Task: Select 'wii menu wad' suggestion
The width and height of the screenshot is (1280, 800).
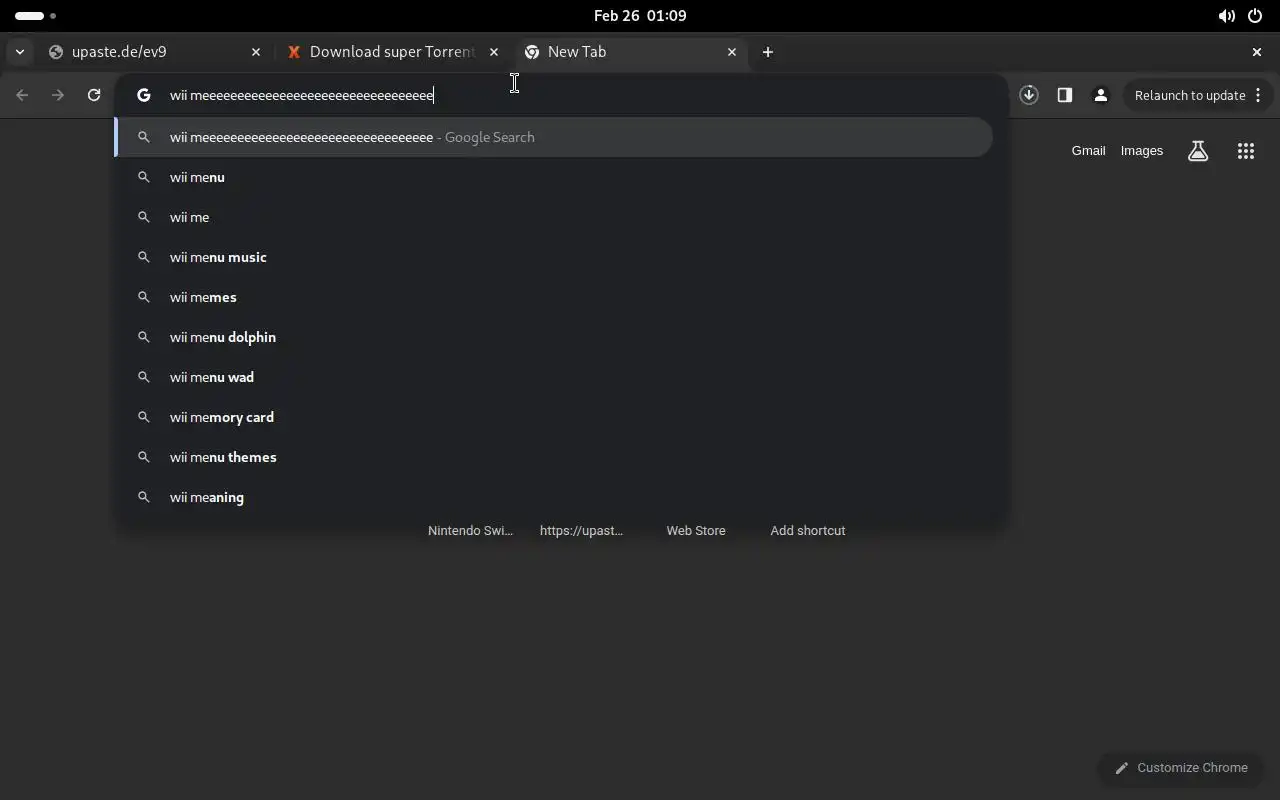Action: (555, 377)
